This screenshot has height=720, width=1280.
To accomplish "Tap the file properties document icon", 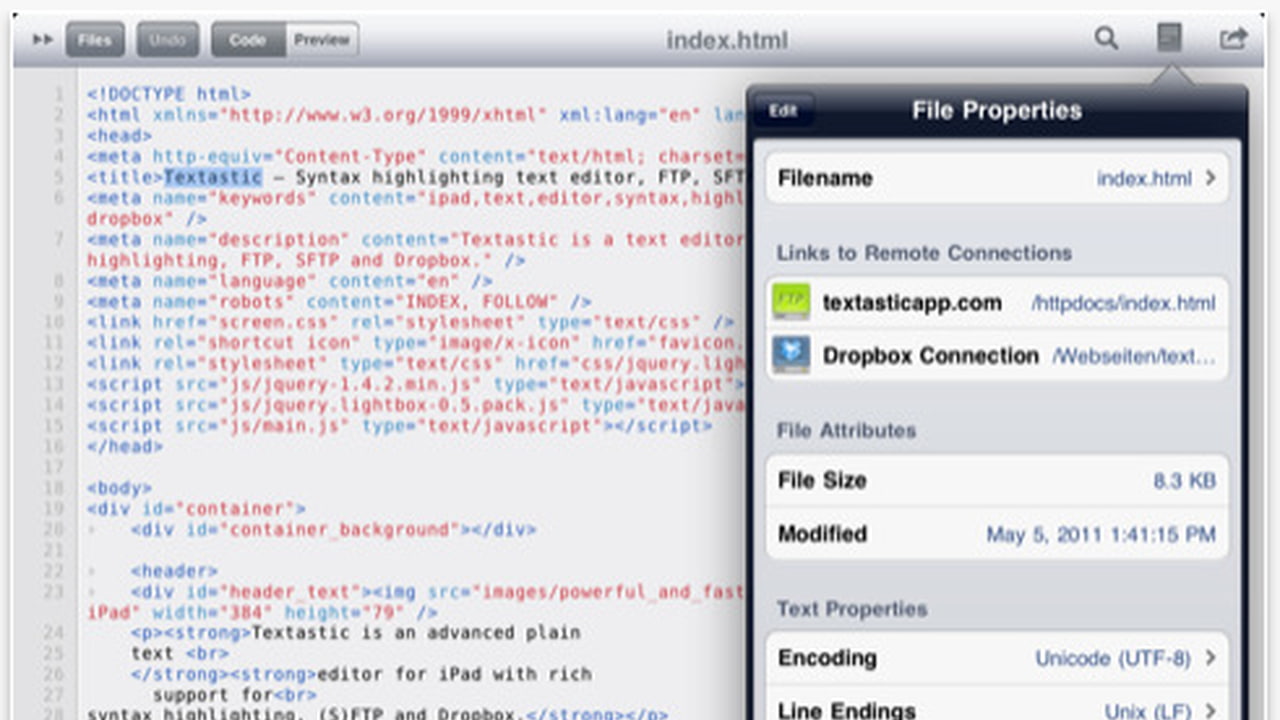I will (x=1169, y=38).
